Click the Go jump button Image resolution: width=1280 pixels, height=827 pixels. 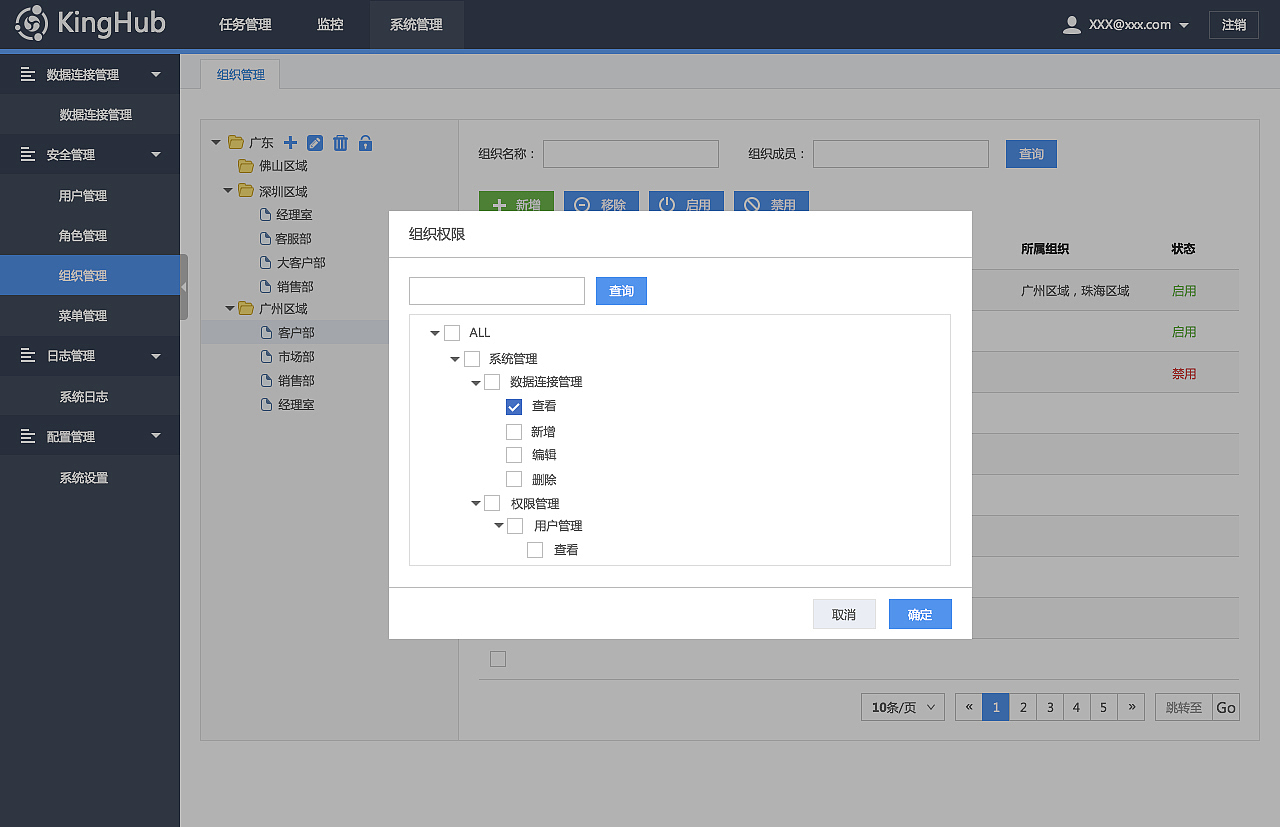click(x=1226, y=707)
